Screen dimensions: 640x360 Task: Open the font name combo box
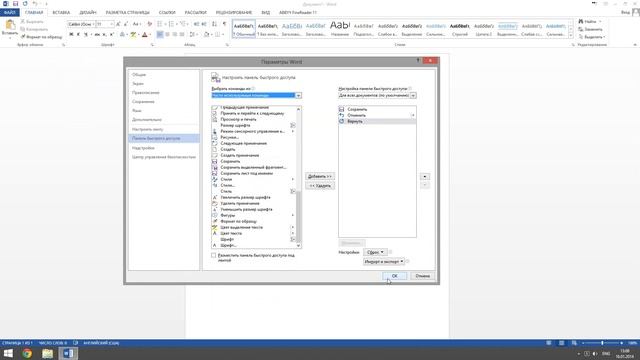pos(81,24)
